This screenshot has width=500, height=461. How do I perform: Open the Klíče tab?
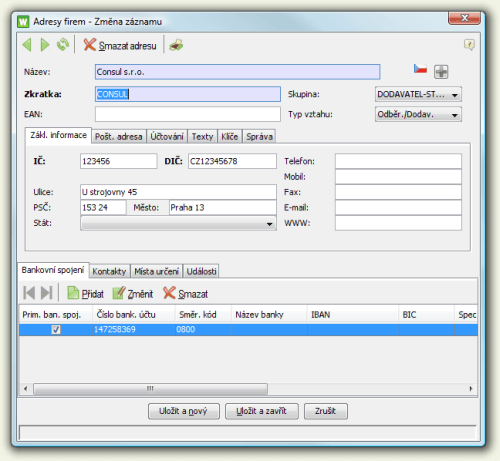click(x=230, y=137)
